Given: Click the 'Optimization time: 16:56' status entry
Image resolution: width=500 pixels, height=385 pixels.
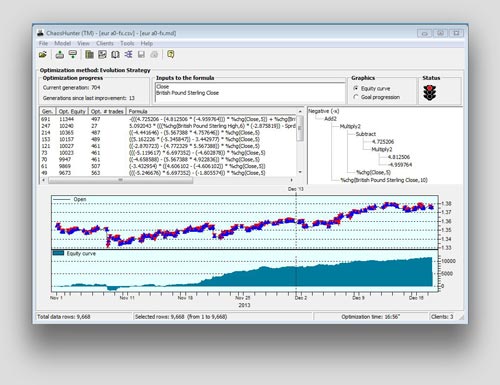Looking at the screenshot, I should [x=370, y=317].
